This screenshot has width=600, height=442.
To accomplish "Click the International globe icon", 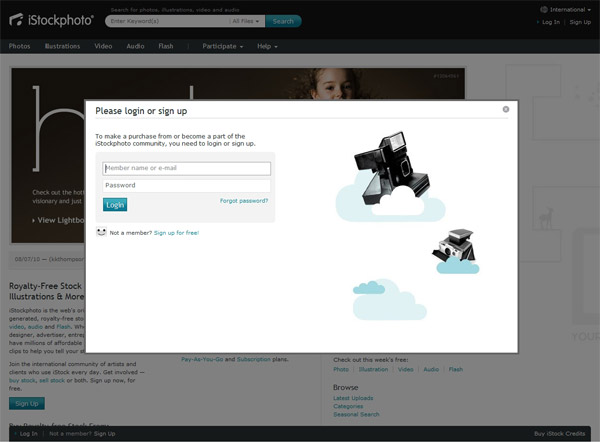I will click(x=544, y=10).
